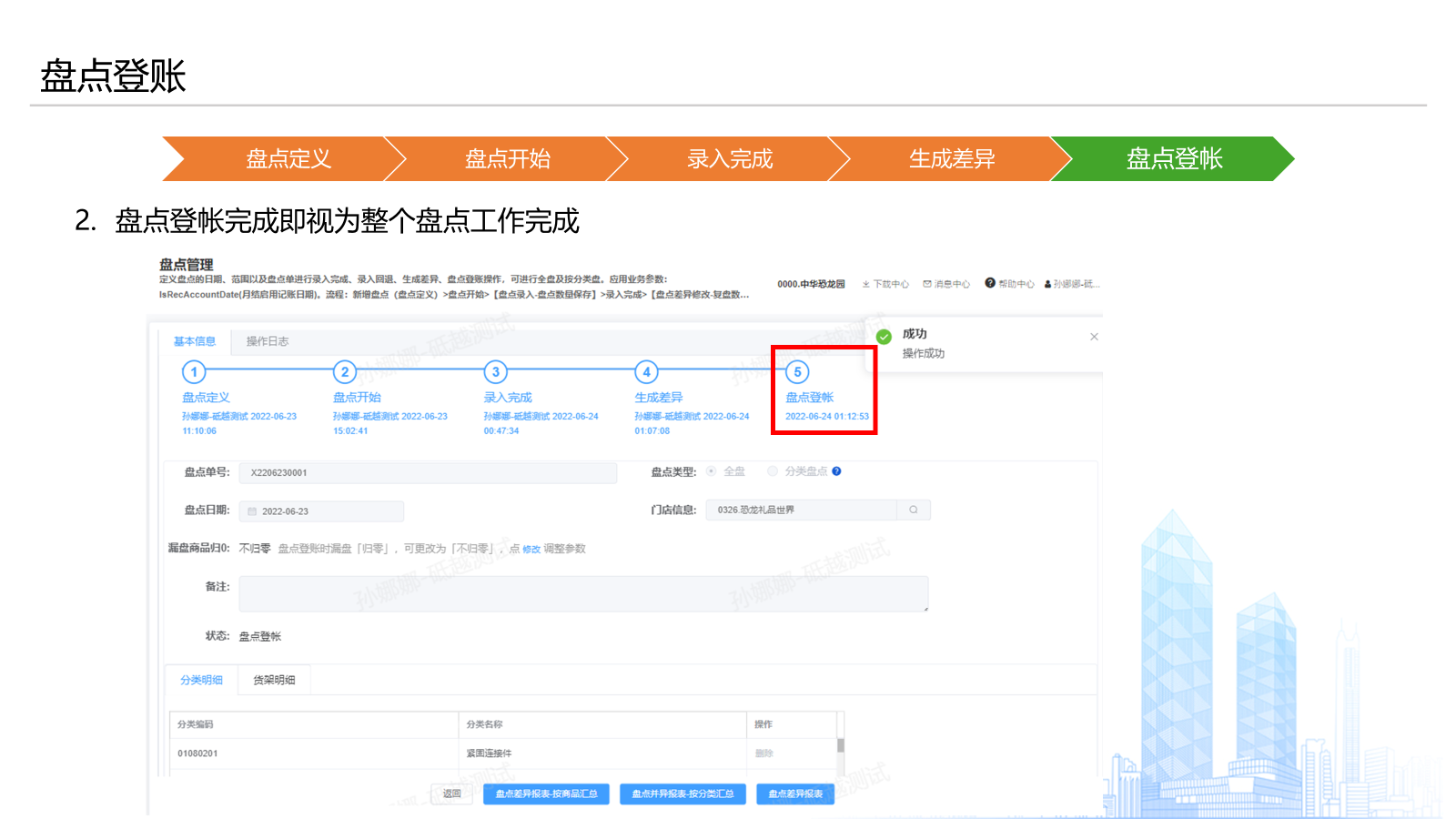Click the step 5 circle for 盘点登帐
Screen dimensions: 1456x819
pyautogui.click(x=797, y=371)
